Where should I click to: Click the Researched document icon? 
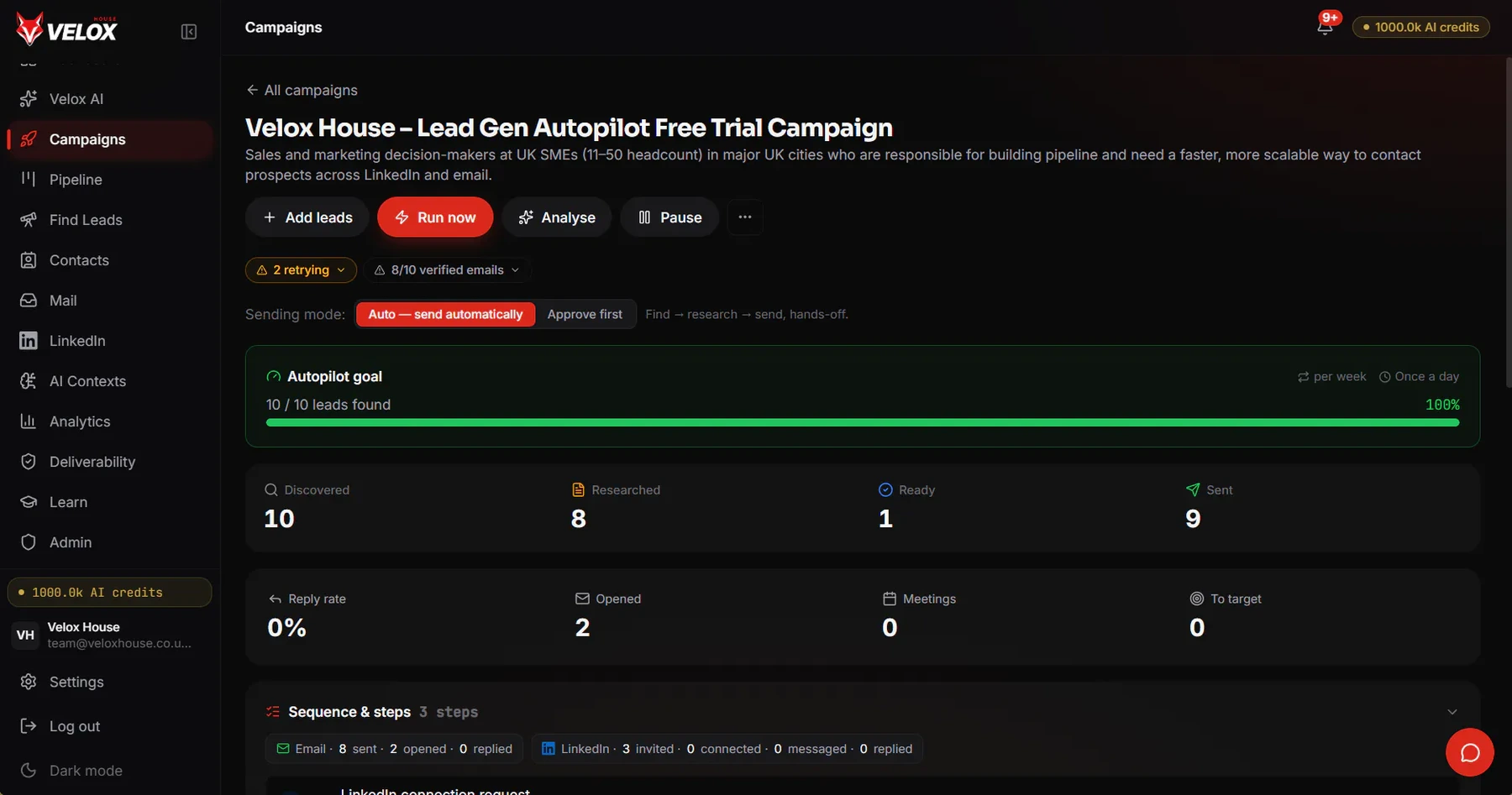[x=578, y=490]
